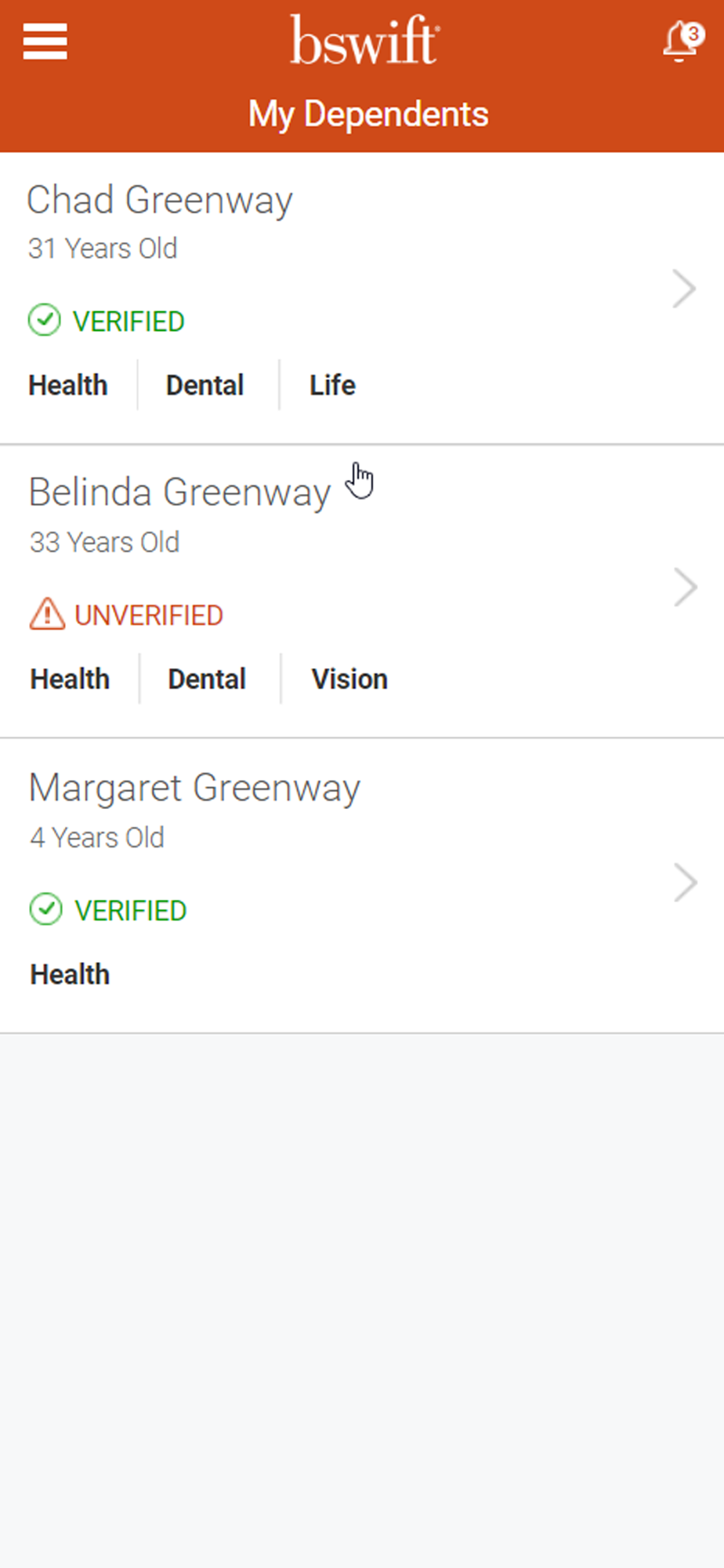
Task: Select Belinda's Vision benefit
Action: [349, 679]
